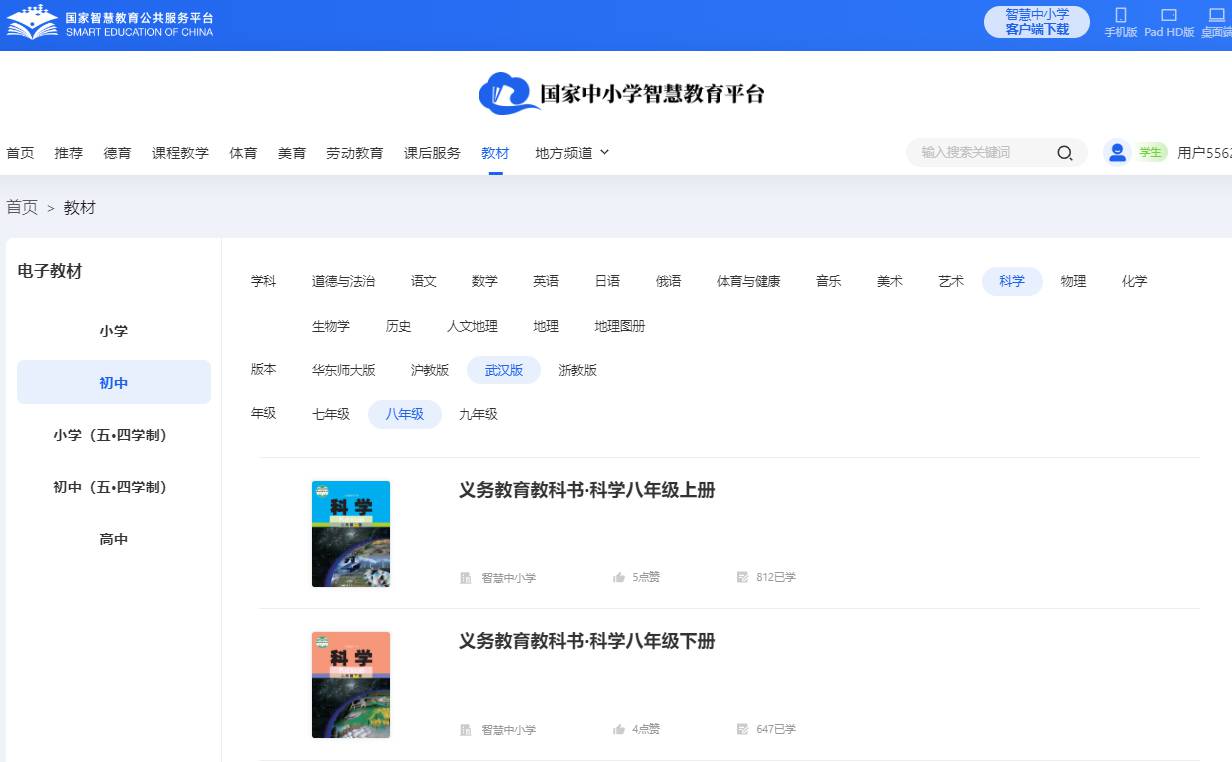Filter subject by 道德与法治
The image size is (1232, 762).
coord(343,281)
